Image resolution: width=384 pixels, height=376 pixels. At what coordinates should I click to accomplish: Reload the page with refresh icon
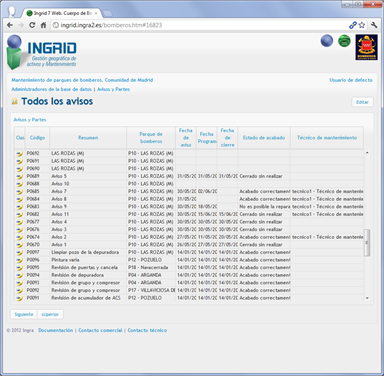32,25
